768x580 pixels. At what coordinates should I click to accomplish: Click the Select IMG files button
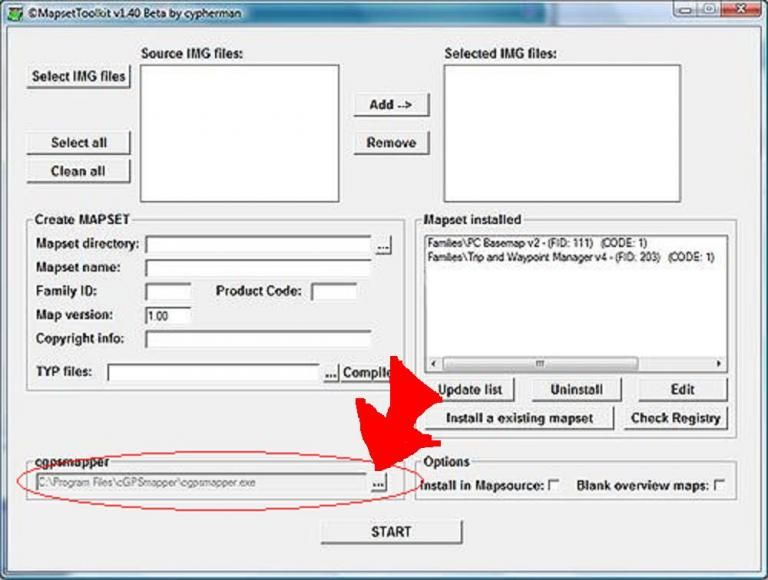[x=79, y=77]
